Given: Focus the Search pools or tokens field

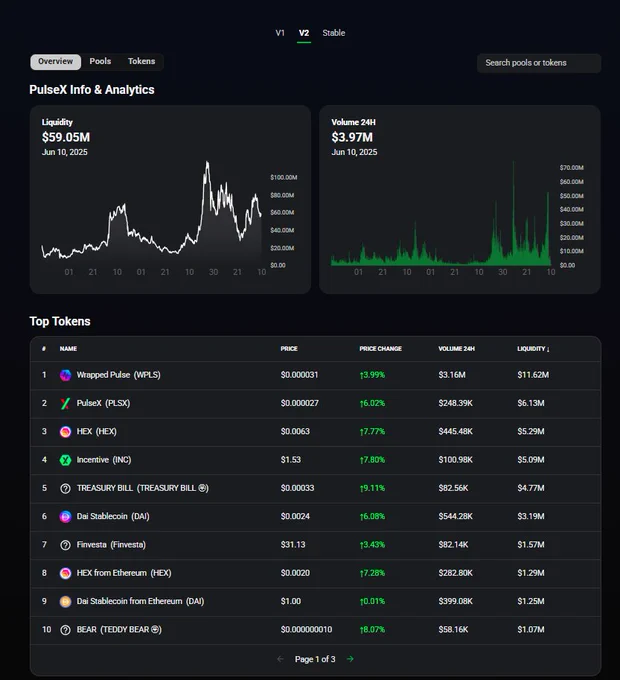Looking at the screenshot, I should (x=539, y=63).
